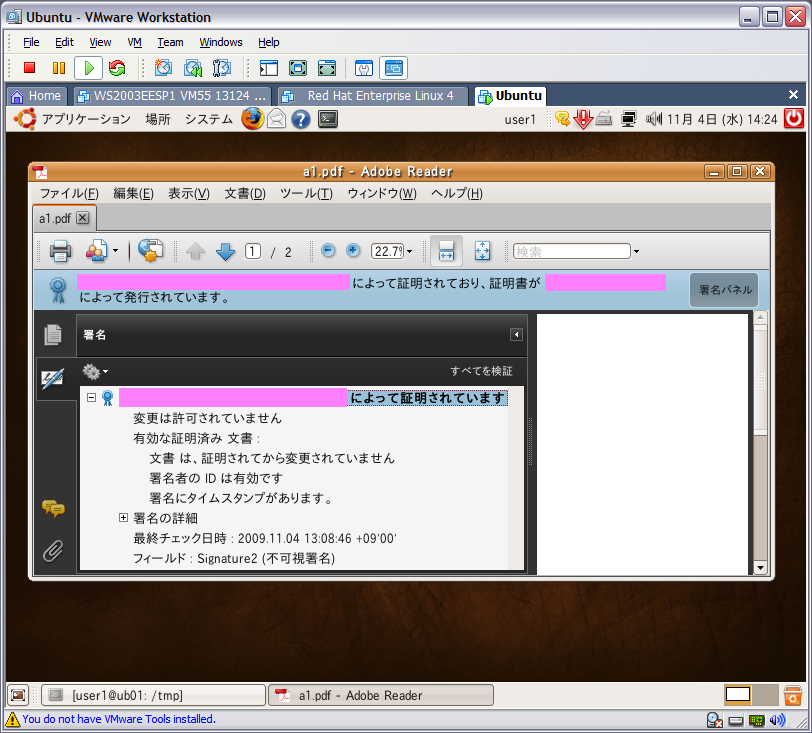Click the VMware Power Off red square
Viewport: 812px width, 733px height.
(30, 68)
